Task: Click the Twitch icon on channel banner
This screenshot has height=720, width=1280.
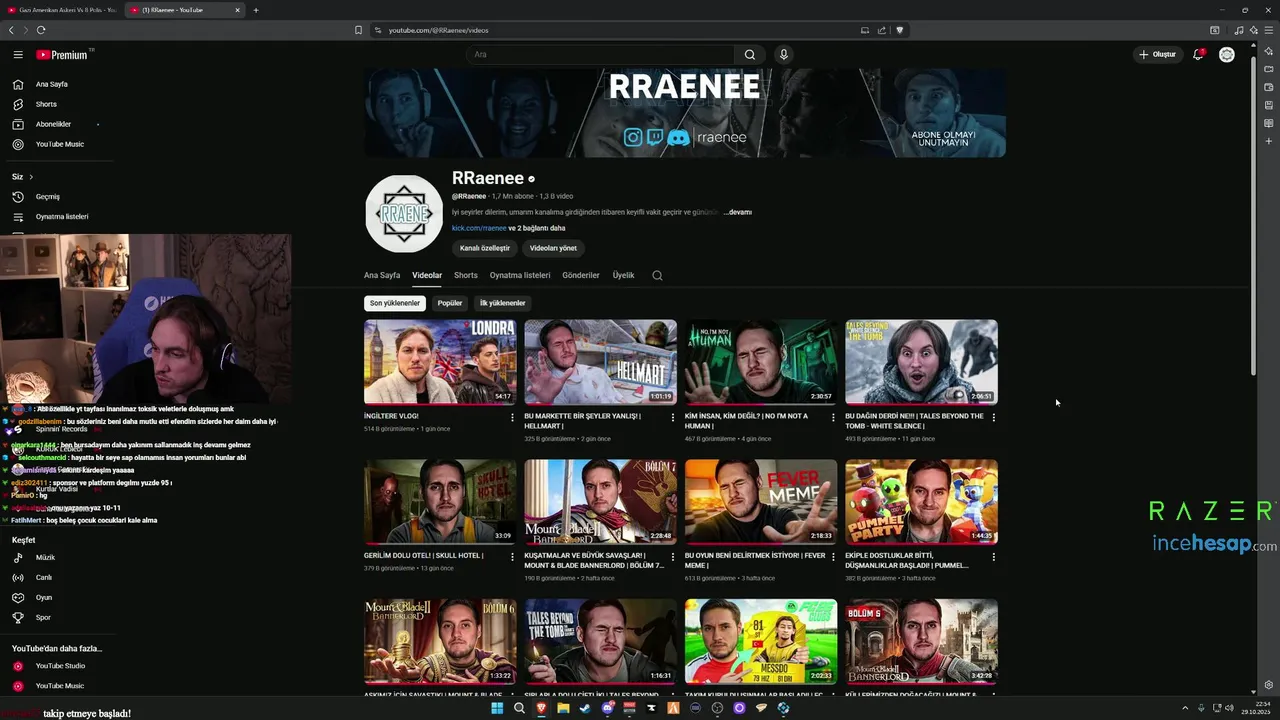Action: (655, 138)
